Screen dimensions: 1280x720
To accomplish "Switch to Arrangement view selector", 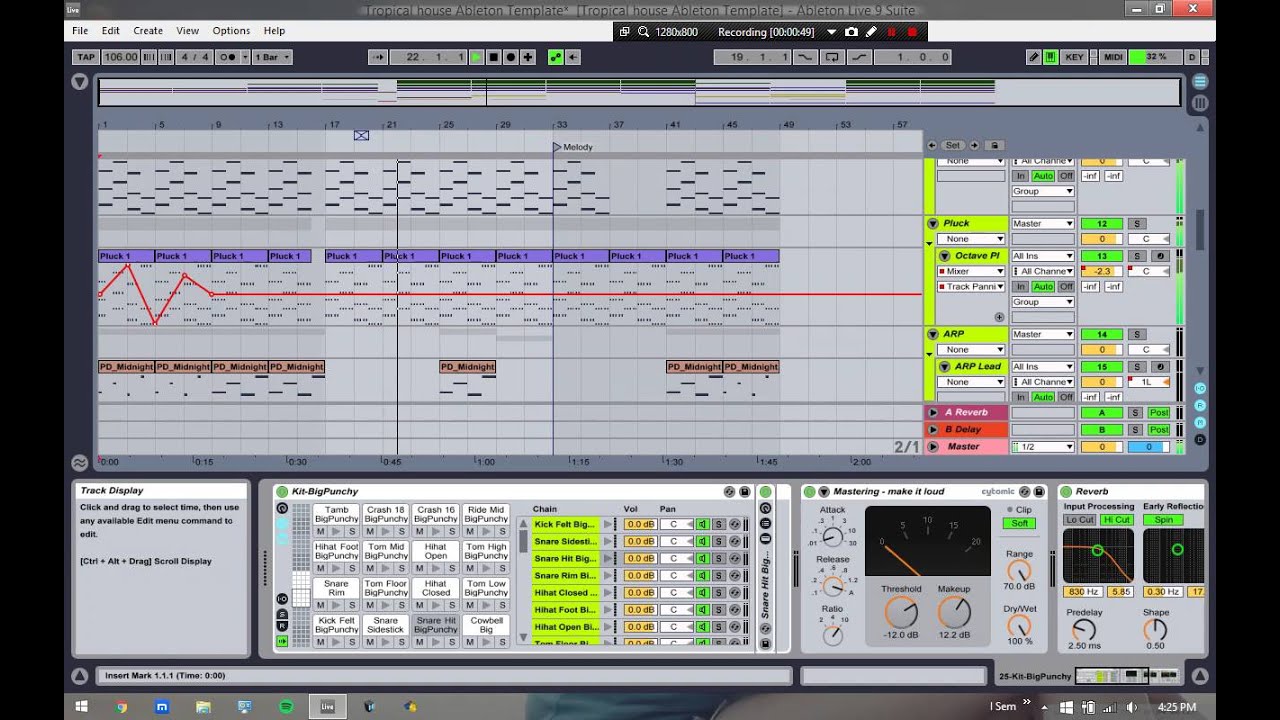I will tap(1200, 82).
